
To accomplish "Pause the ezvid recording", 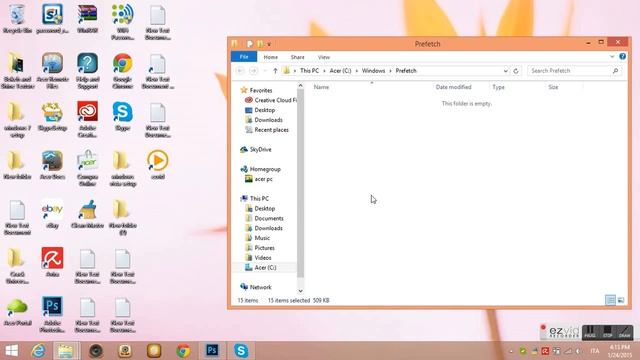I will pyautogui.click(x=590, y=332).
